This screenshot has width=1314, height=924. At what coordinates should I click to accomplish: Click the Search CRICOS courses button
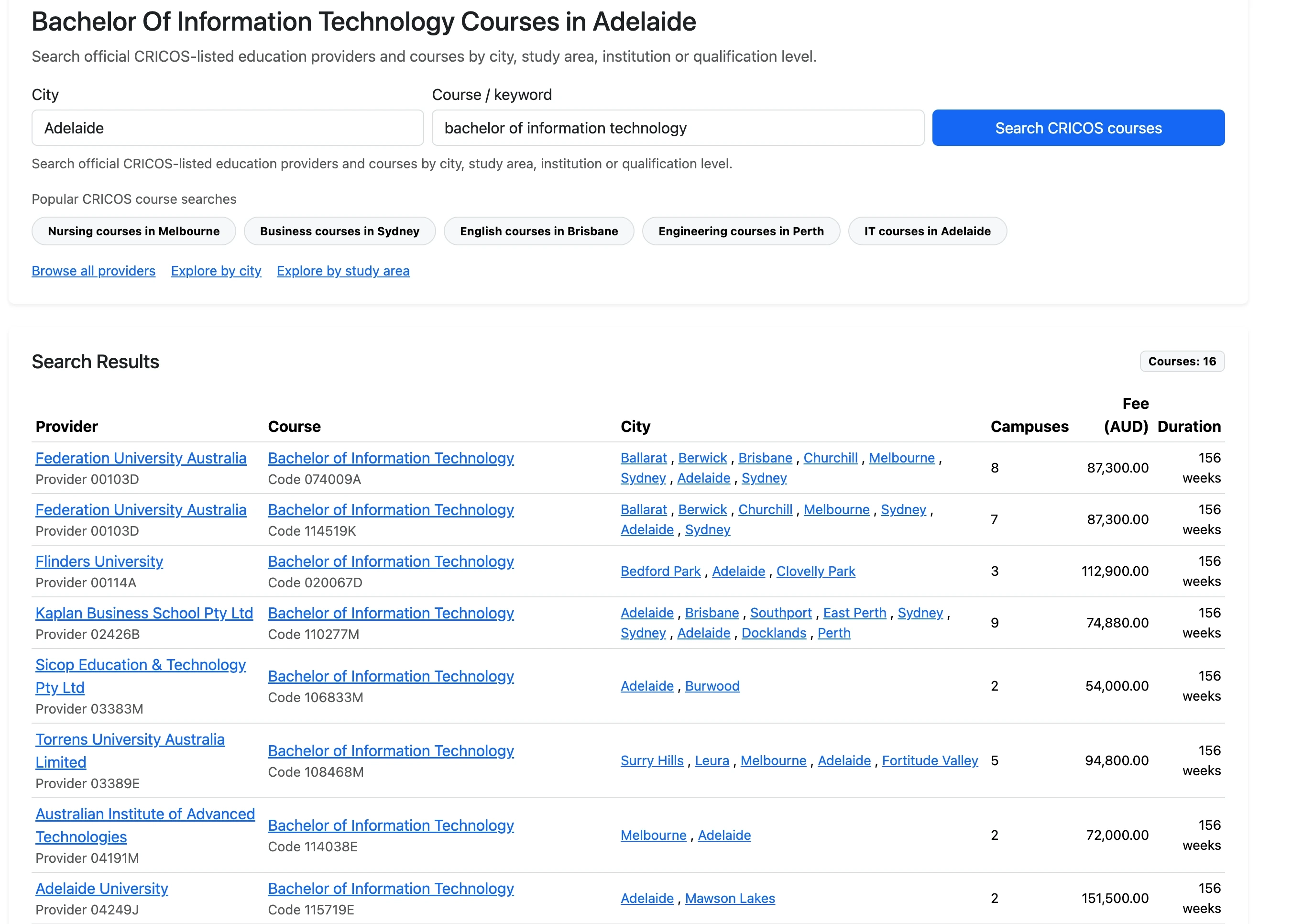point(1078,128)
